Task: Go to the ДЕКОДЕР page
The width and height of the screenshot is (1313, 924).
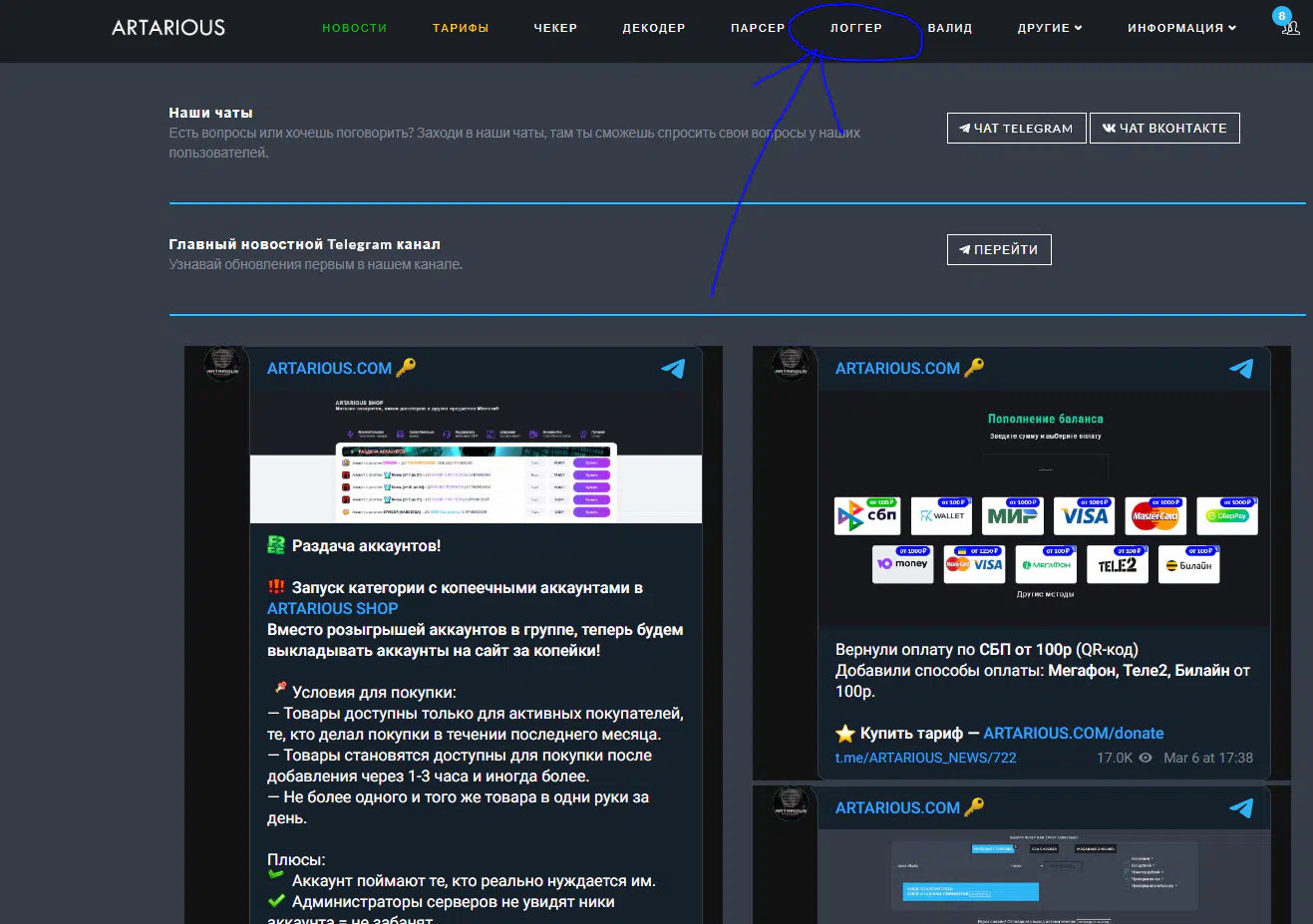Action: [x=654, y=28]
